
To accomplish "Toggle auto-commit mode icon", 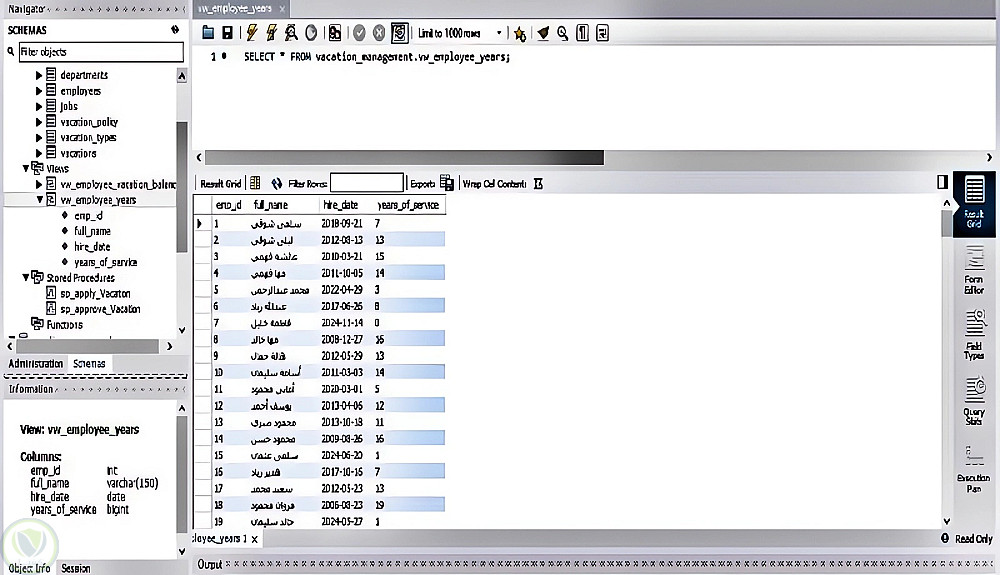I will 399,33.
